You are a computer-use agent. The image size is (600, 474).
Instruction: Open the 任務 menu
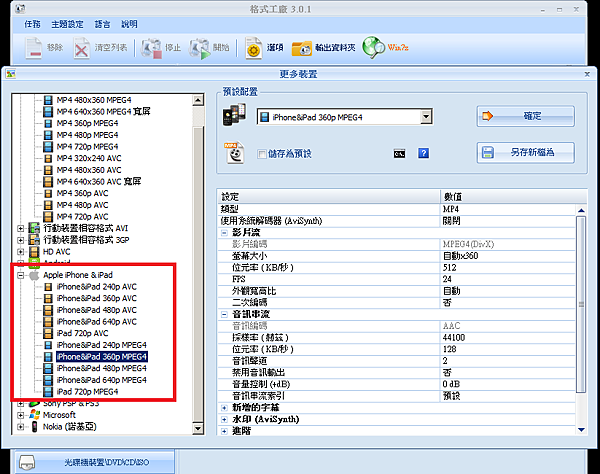[x=32, y=24]
